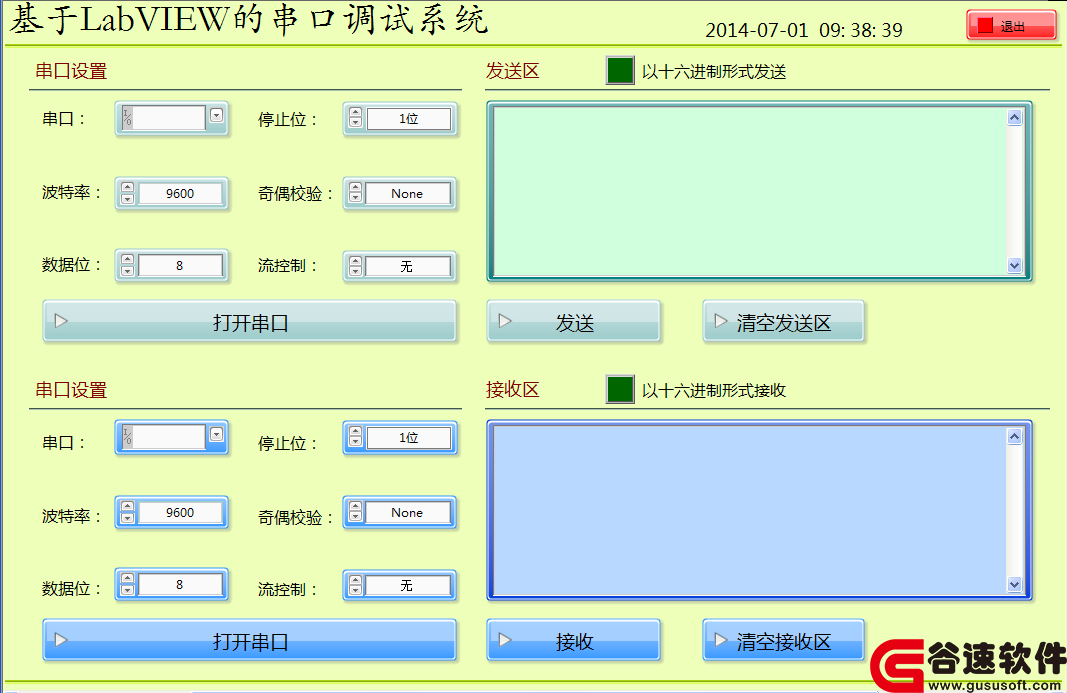Select the lower 波特率 9600 value field
The height and width of the screenshot is (693, 1067).
(180, 513)
